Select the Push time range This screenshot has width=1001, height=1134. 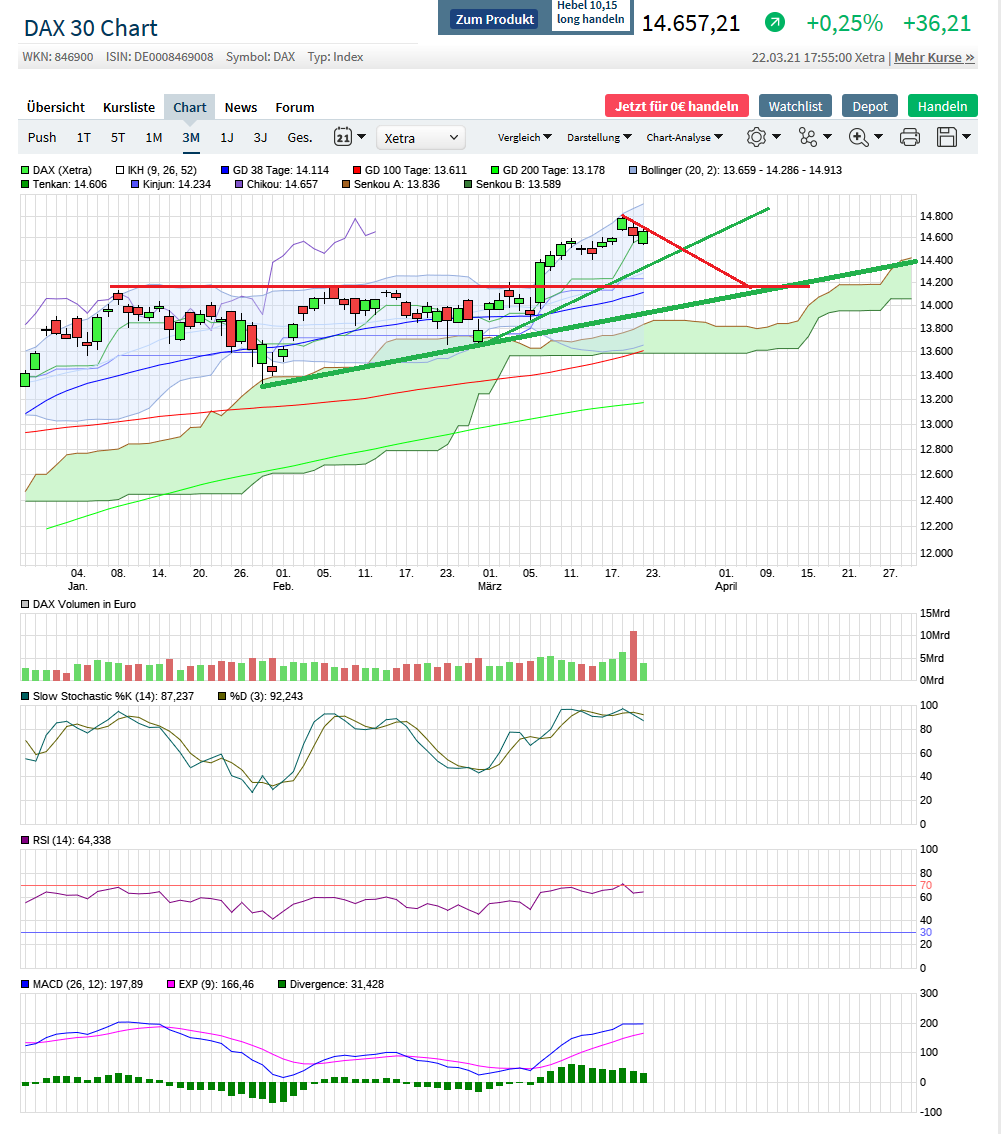click(42, 137)
